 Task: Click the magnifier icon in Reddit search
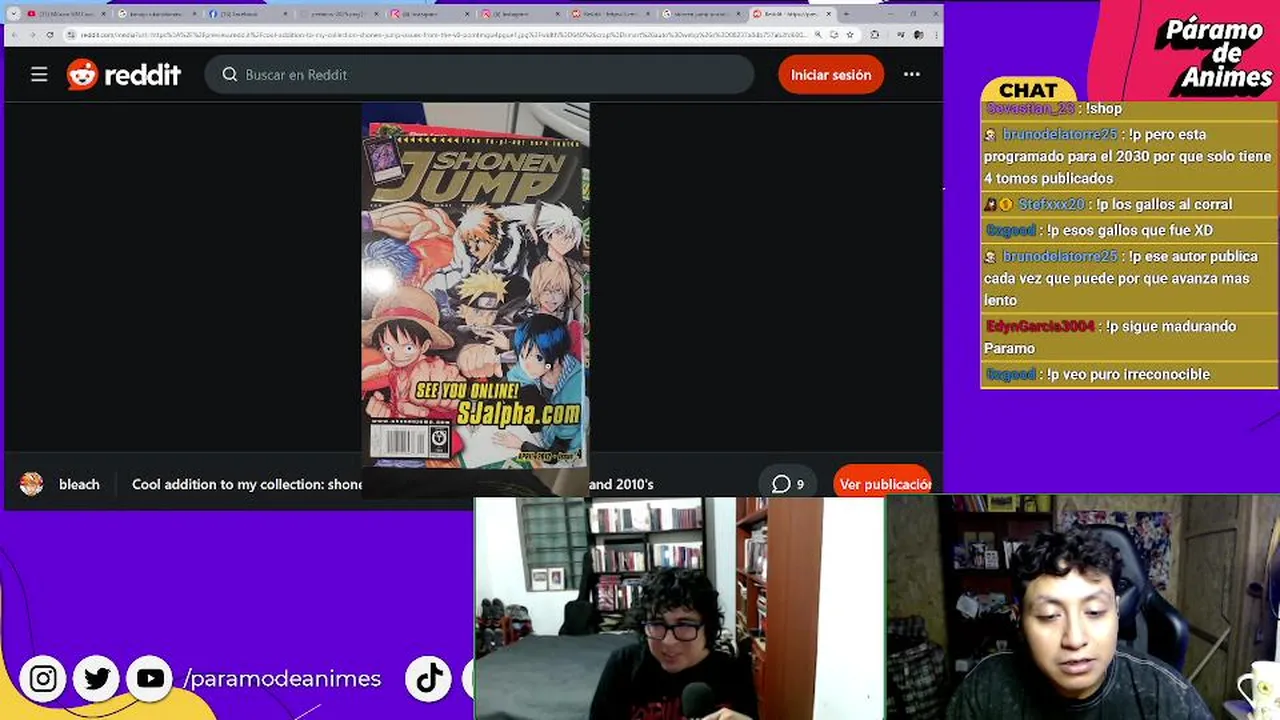229,74
